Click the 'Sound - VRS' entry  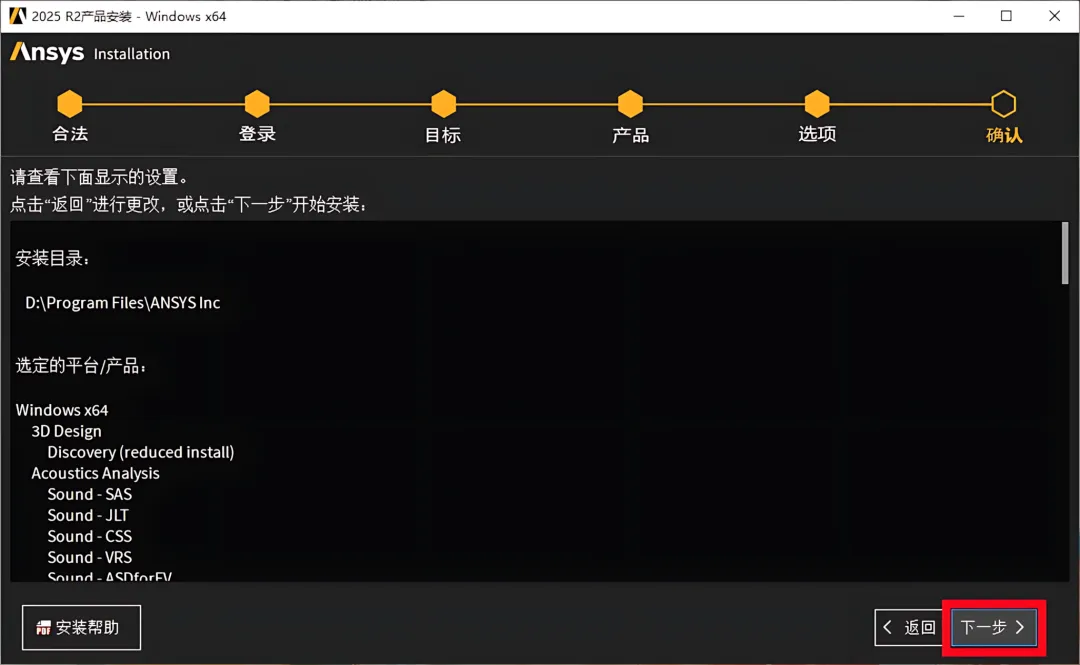click(90, 557)
